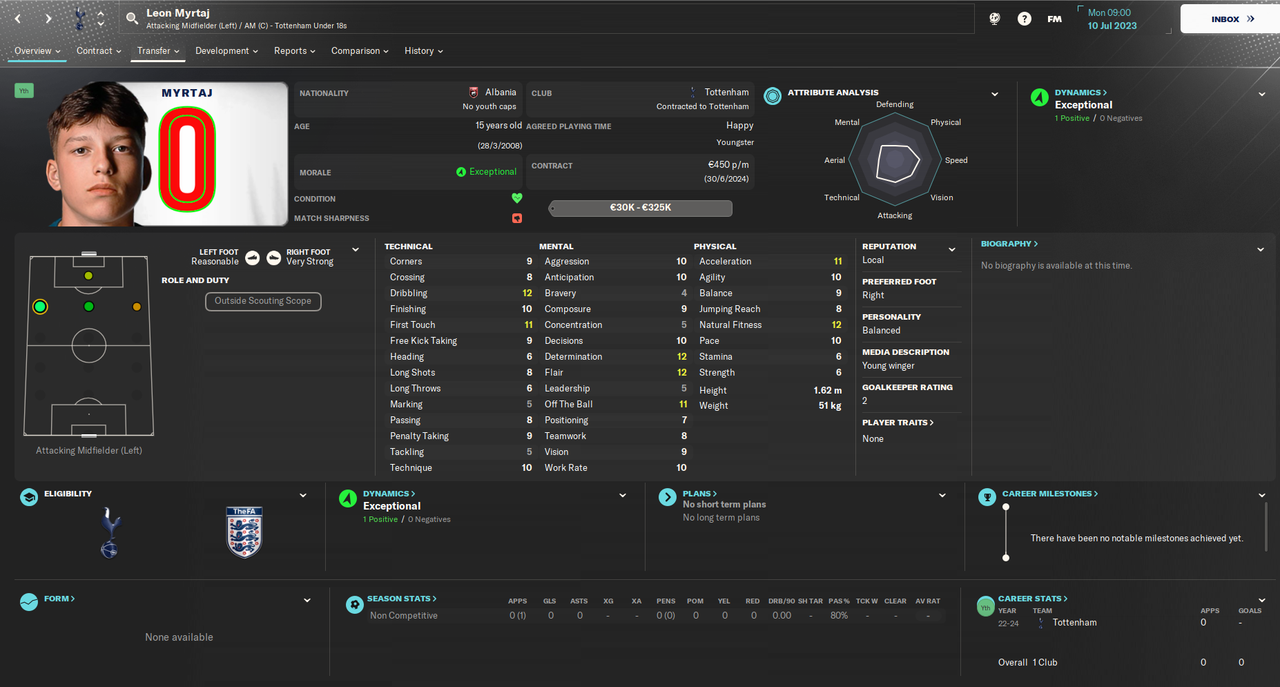Click the Tottenham crest under Eligibility

pyautogui.click(x=110, y=532)
